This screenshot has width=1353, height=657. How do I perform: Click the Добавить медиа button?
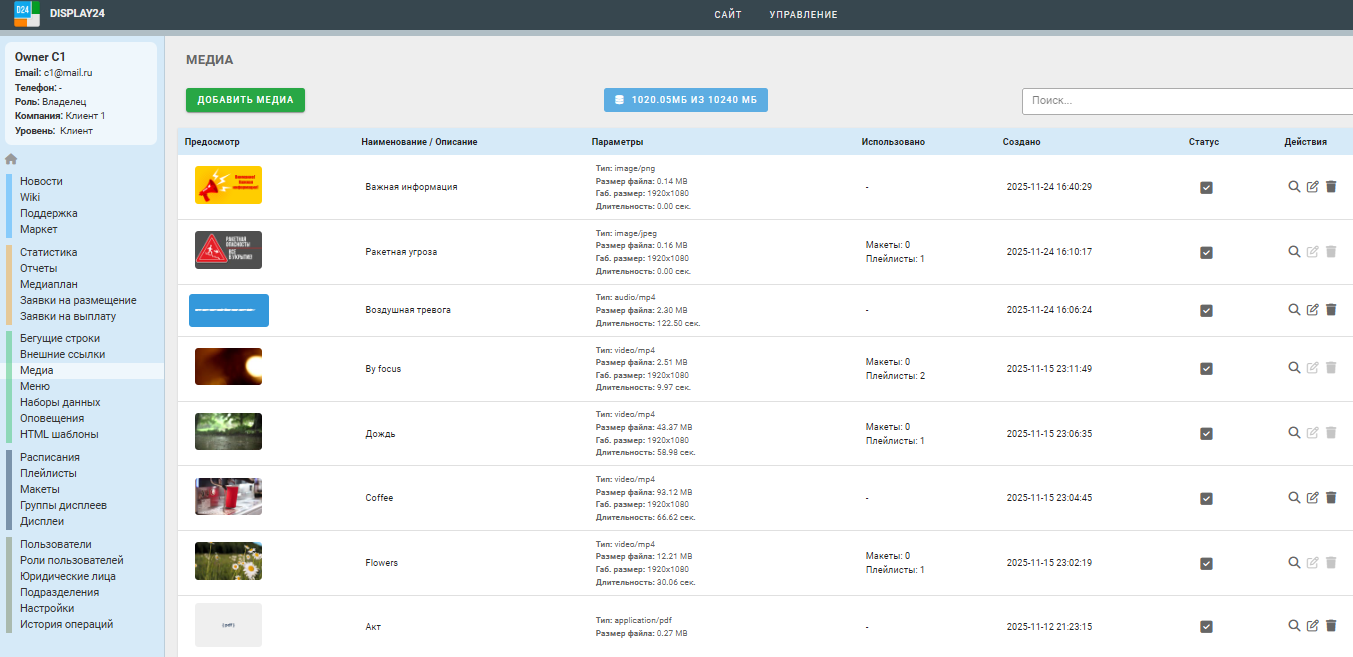pos(245,100)
